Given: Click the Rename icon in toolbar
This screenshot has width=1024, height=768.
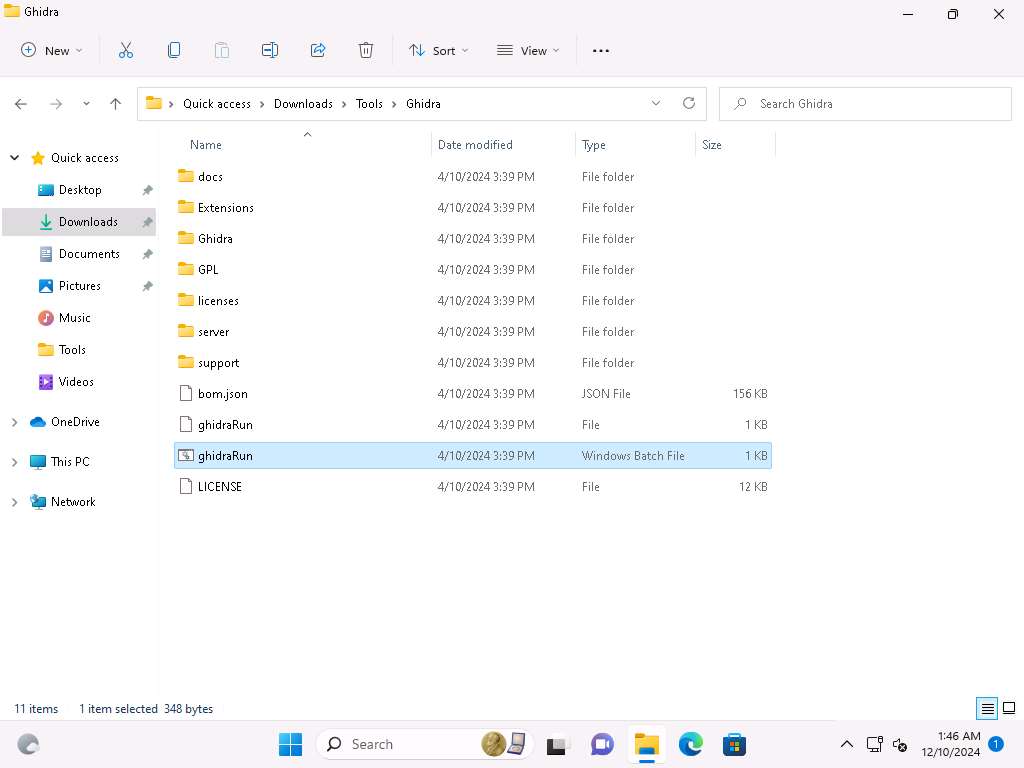Looking at the screenshot, I should (x=270, y=50).
